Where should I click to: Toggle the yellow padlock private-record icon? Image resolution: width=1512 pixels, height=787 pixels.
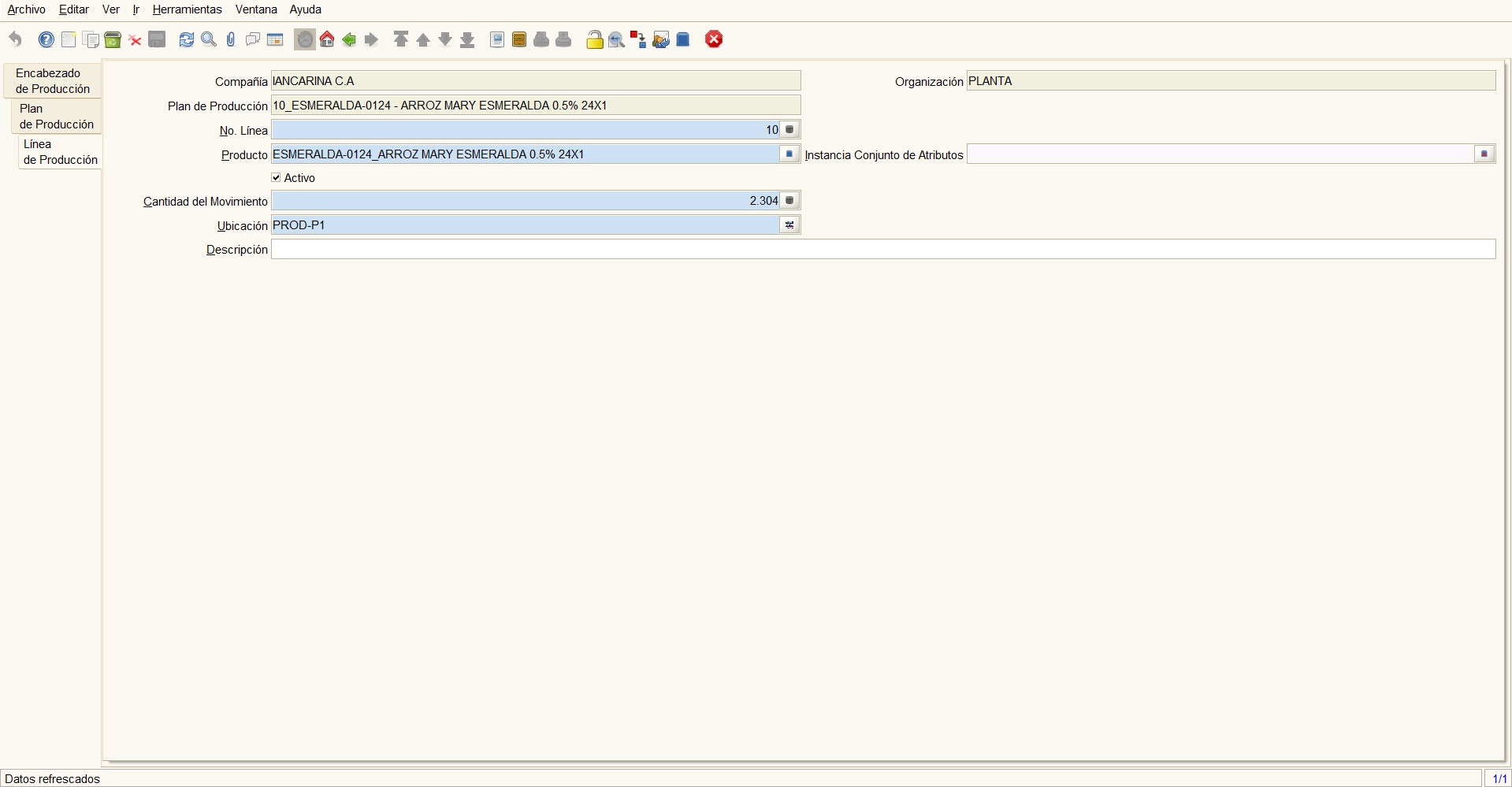595,39
